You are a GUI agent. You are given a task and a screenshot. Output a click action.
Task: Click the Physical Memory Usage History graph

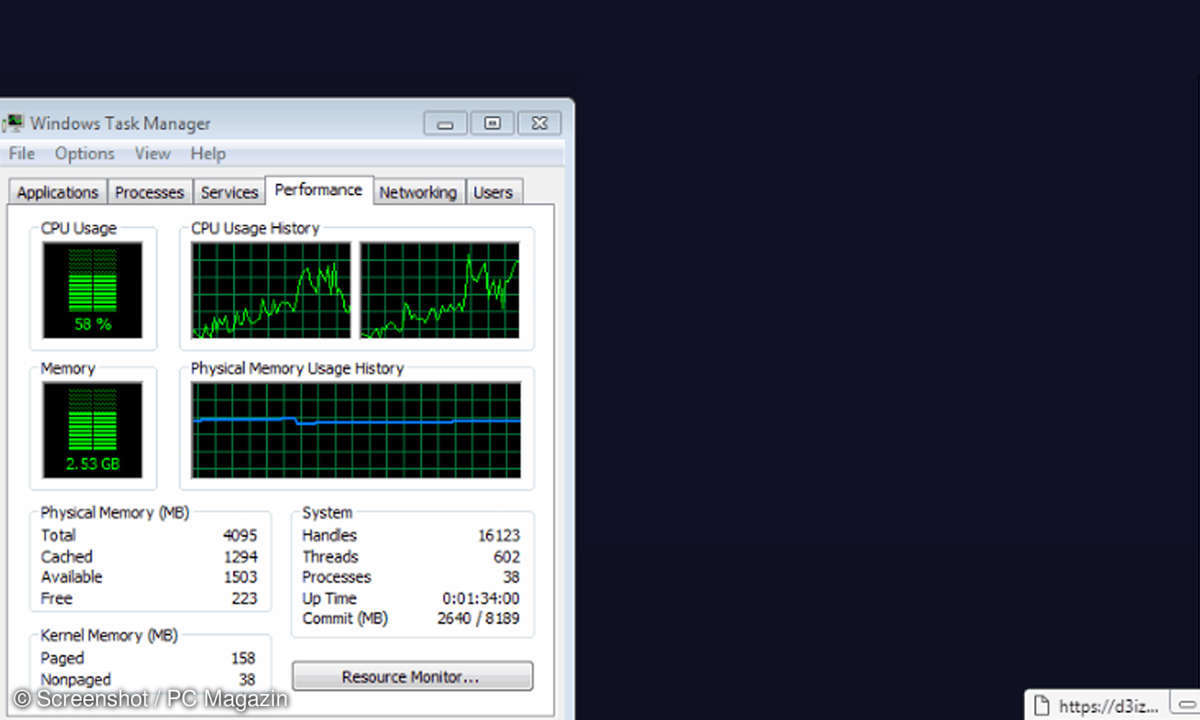(357, 430)
